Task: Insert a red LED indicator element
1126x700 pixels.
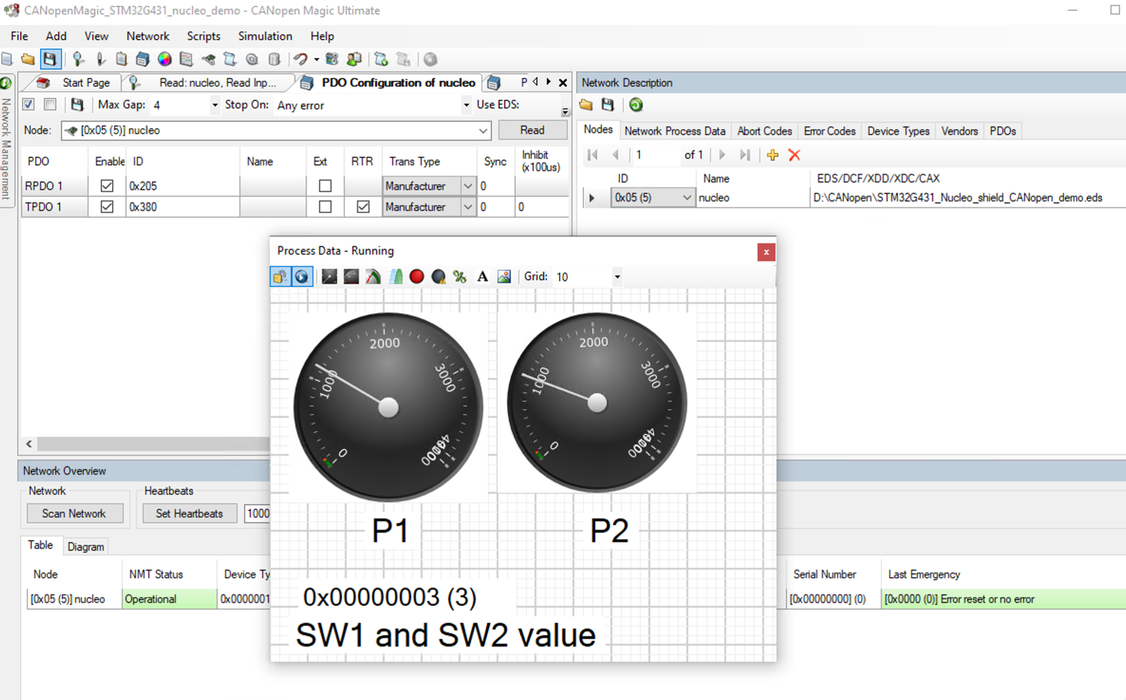Action: [417, 276]
